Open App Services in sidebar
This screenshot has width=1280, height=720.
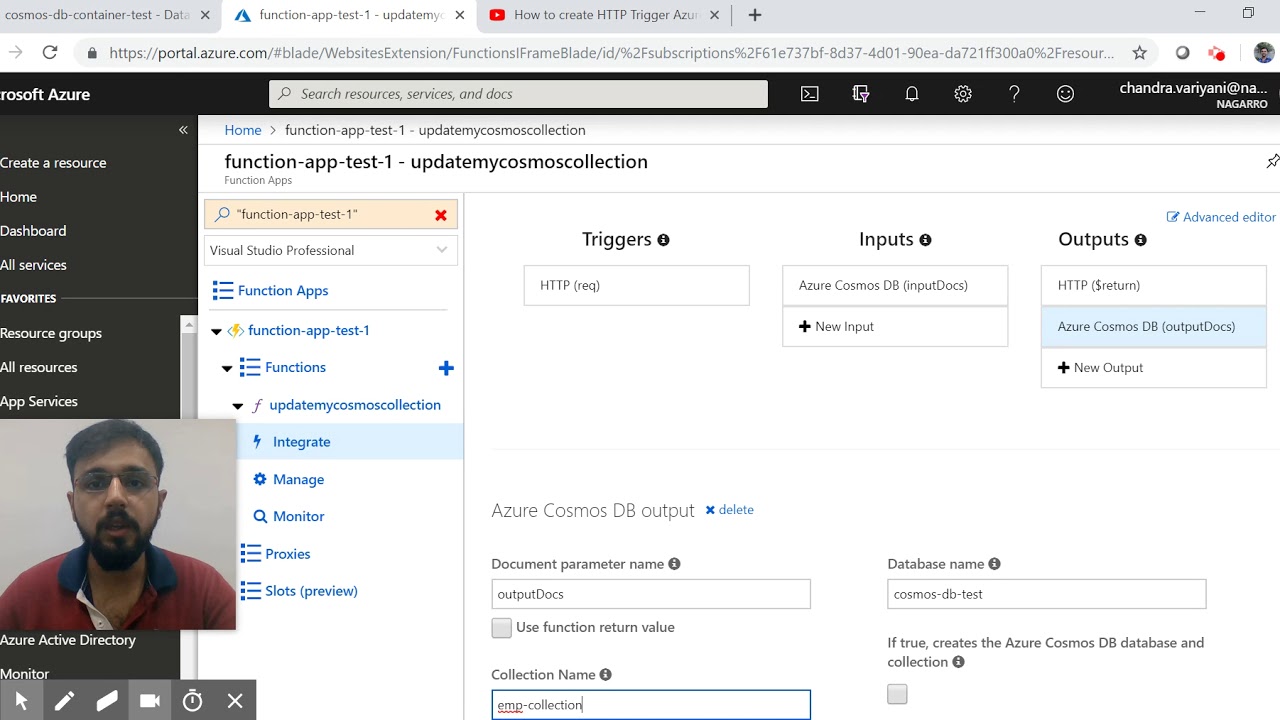tap(39, 401)
